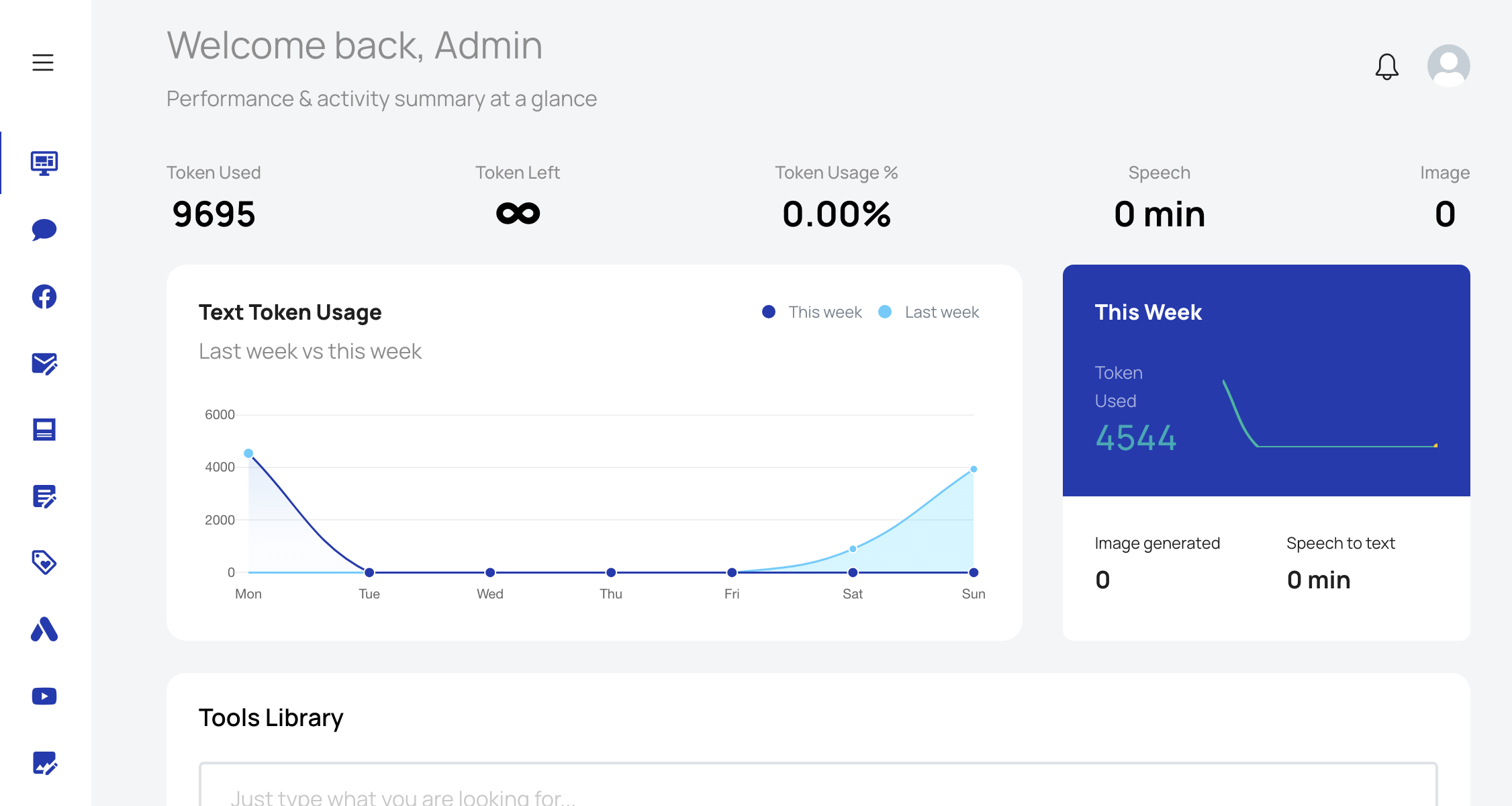Open the chat bubble sidebar icon

click(x=44, y=230)
